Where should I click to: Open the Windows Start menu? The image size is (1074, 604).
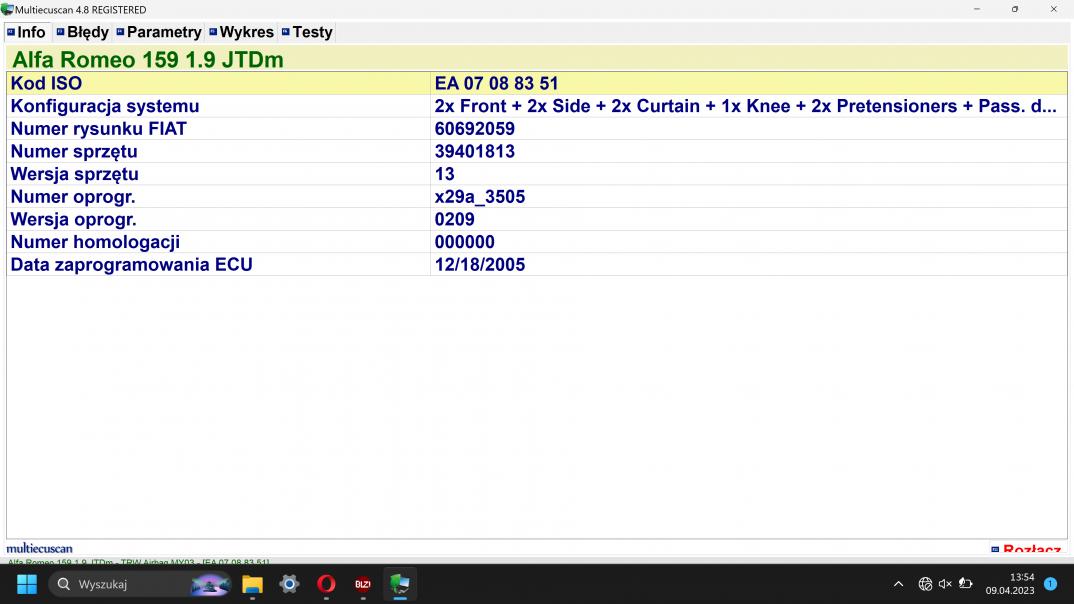click(27, 584)
